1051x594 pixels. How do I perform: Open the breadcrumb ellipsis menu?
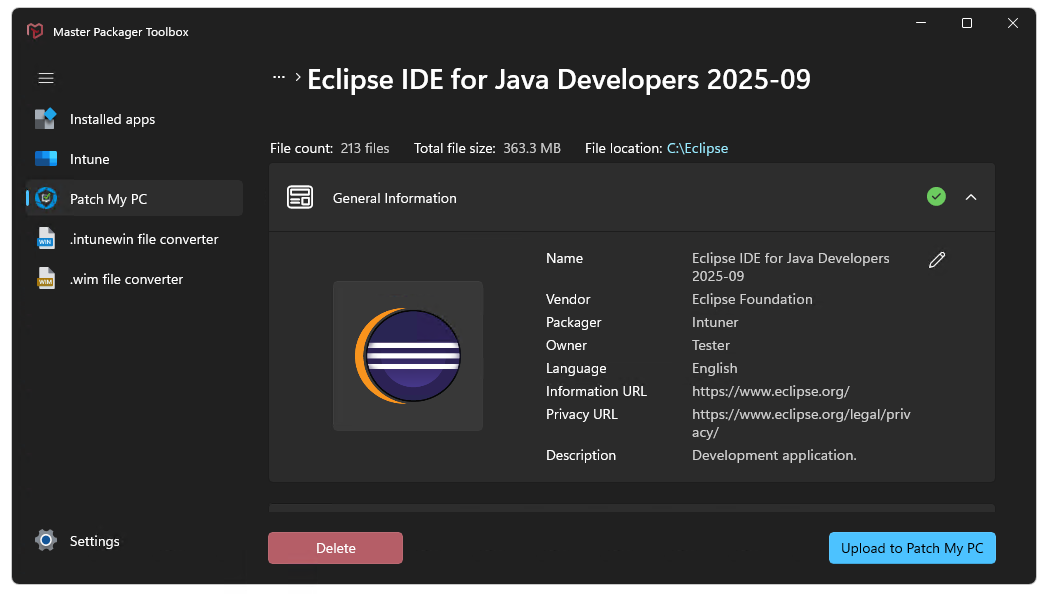[279, 77]
